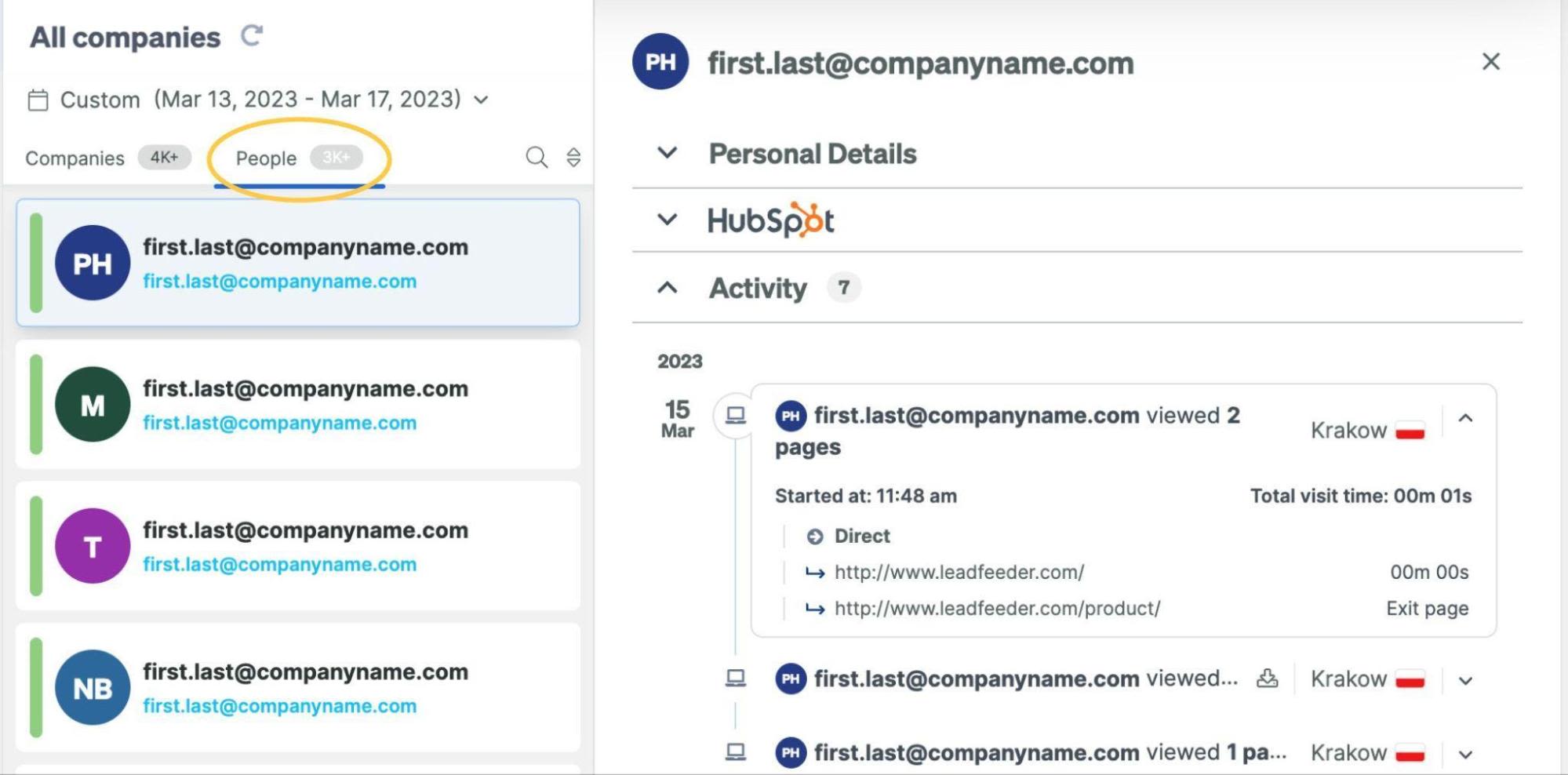Select the M avatar contact card
The width and height of the screenshot is (1568, 775).
click(298, 405)
